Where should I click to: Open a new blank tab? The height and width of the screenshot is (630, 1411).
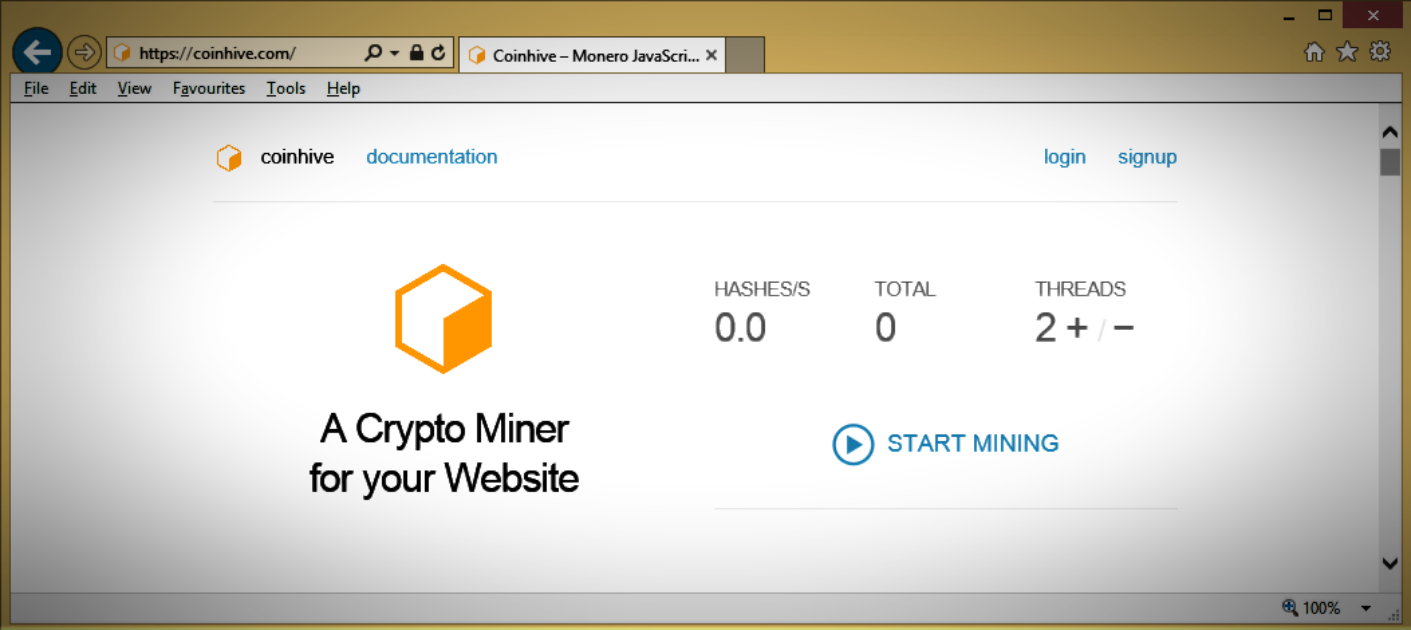click(745, 56)
